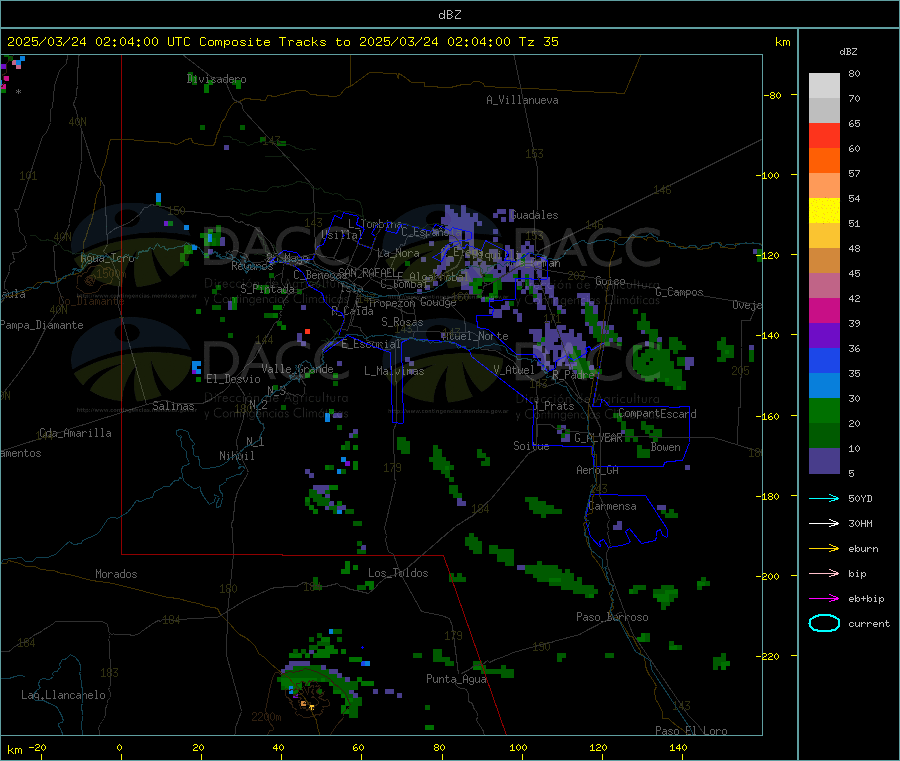Click the G_ALVEAR map label
The height and width of the screenshot is (761, 900).
pos(598,438)
